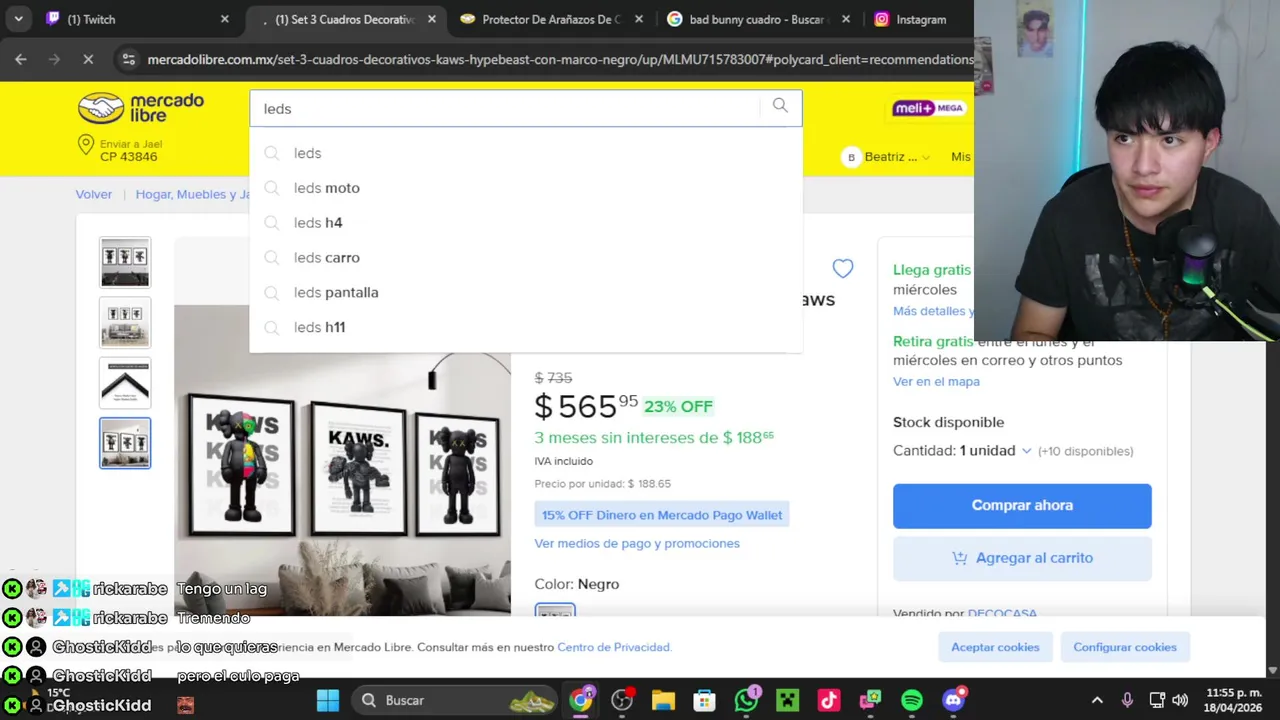
Task: Select the Negro color swatch
Action: 555,611
